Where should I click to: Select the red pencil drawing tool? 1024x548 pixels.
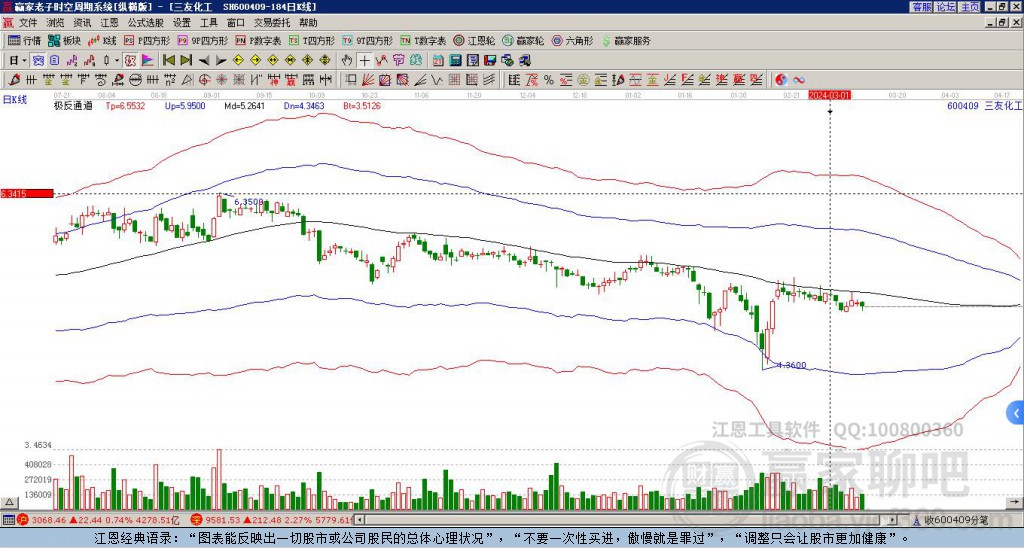(14, 80)
